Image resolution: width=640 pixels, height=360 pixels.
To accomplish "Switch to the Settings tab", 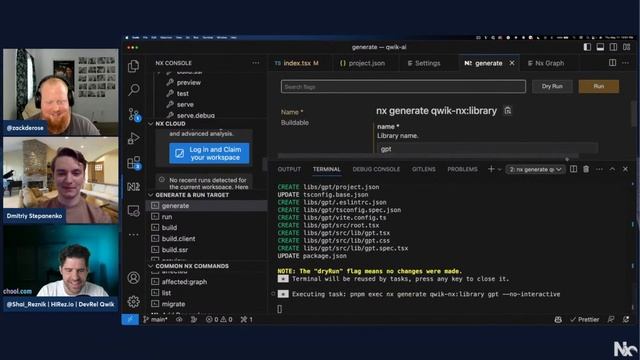I will point(424,63).
